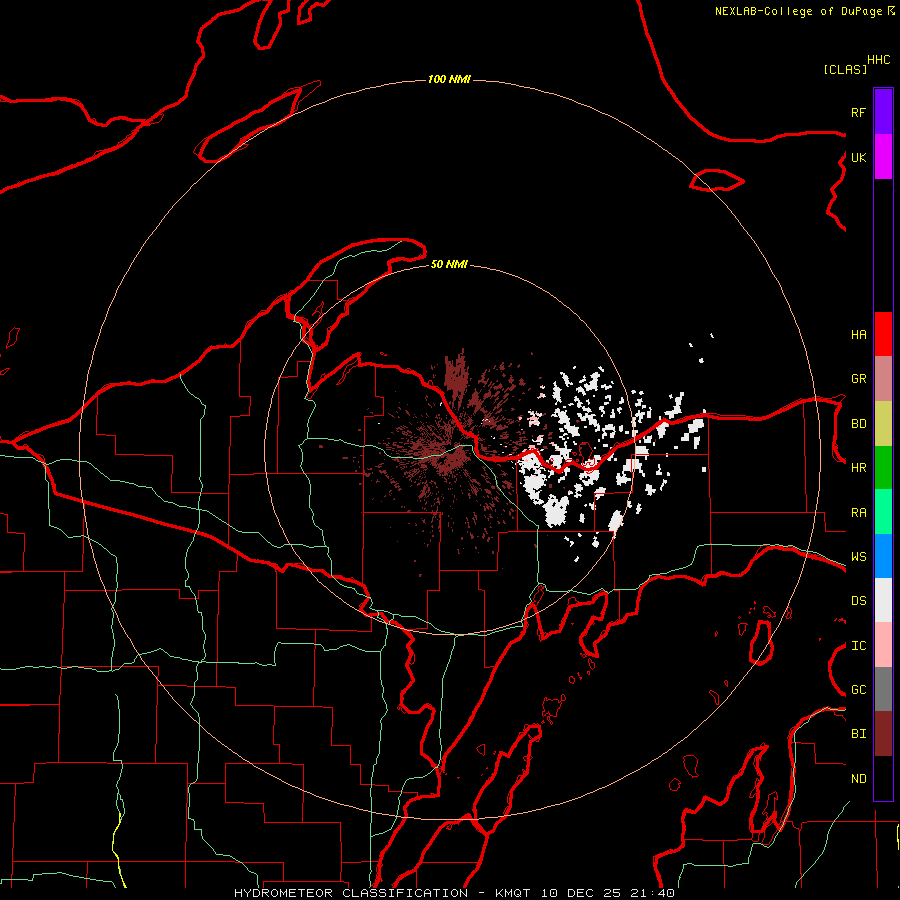Click the HA red legend color swatch
This screenshot has height=900, width=900.
coord(883,334)
